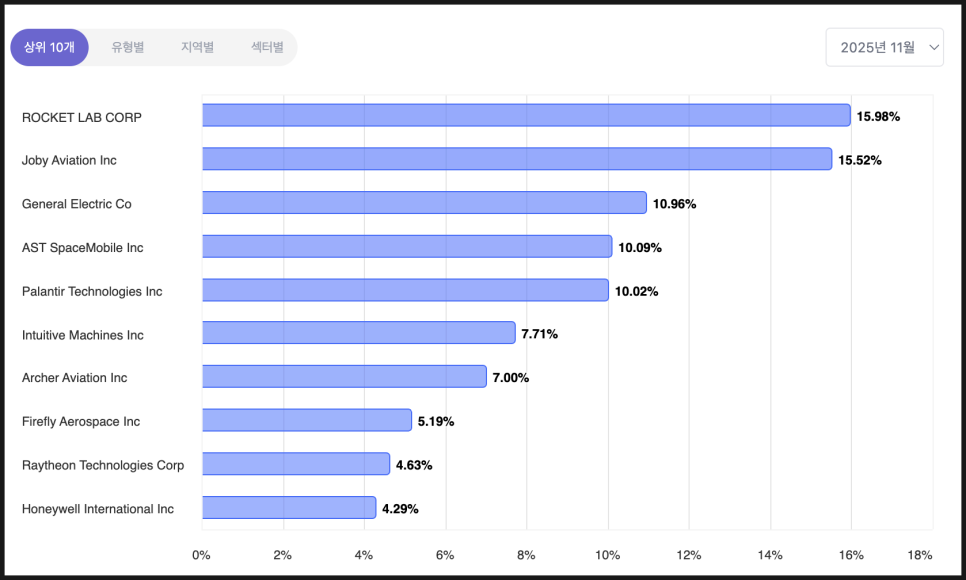Click the 15.98% value label

[x=878, y=116]
